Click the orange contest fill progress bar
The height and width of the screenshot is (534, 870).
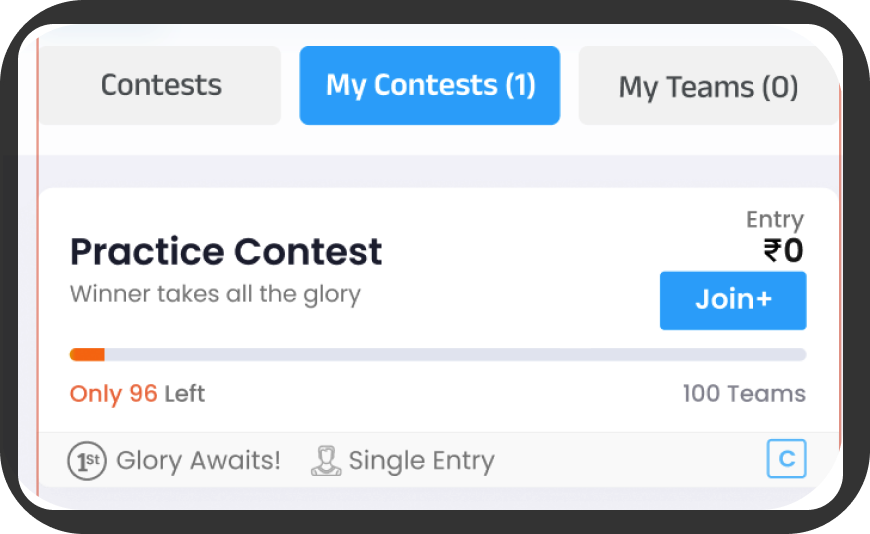point(87,355)
